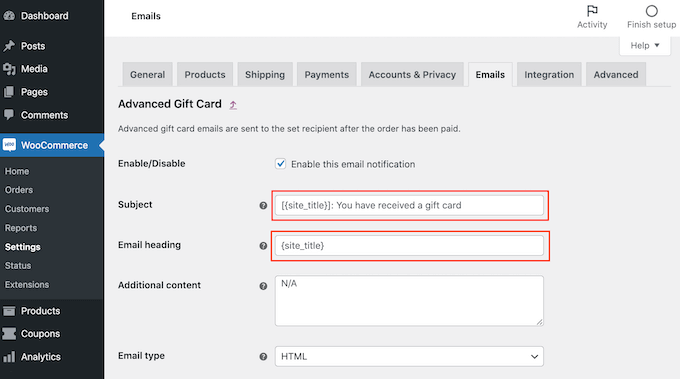Click the Products label in sidebar
Image resolution: width=680 pixels, height=379 pixels.
coord(40,311)
